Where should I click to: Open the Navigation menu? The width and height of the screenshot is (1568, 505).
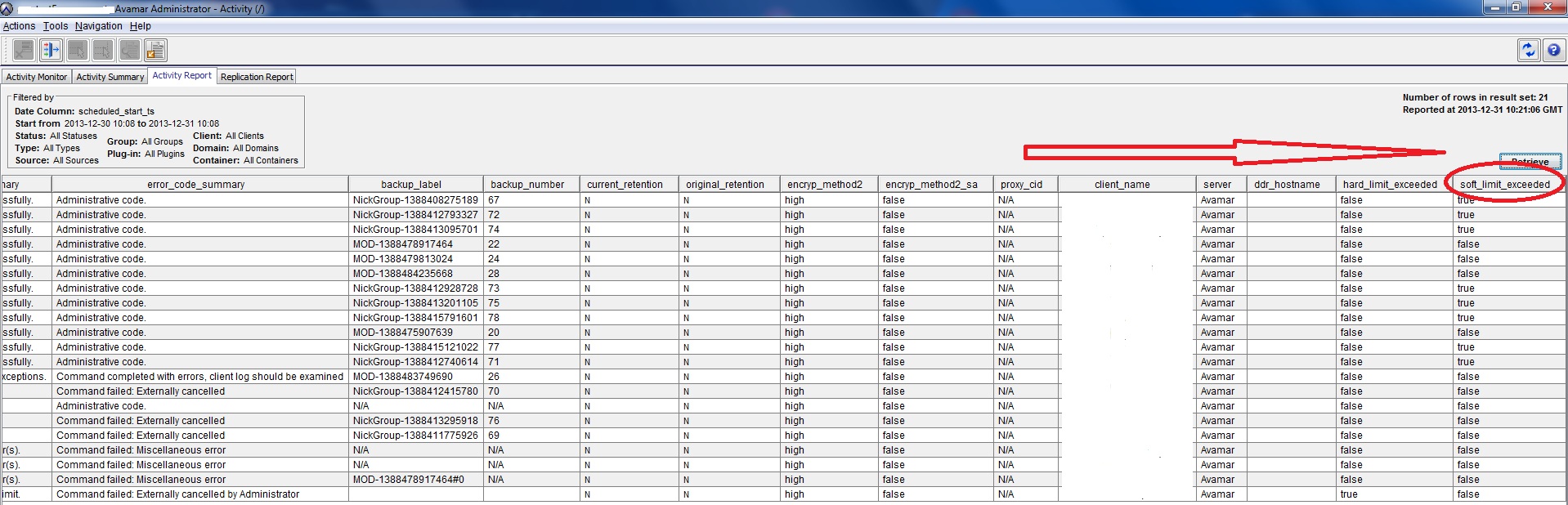(x=98, y=26)
